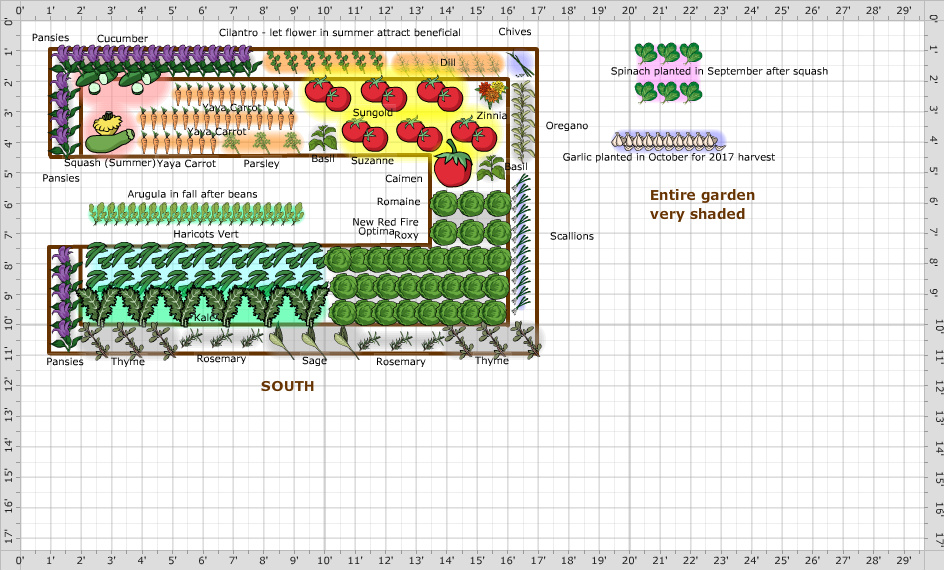Click the basil plant beside Suzanne label
Viewport: 944px width, 570px height.
323,139
